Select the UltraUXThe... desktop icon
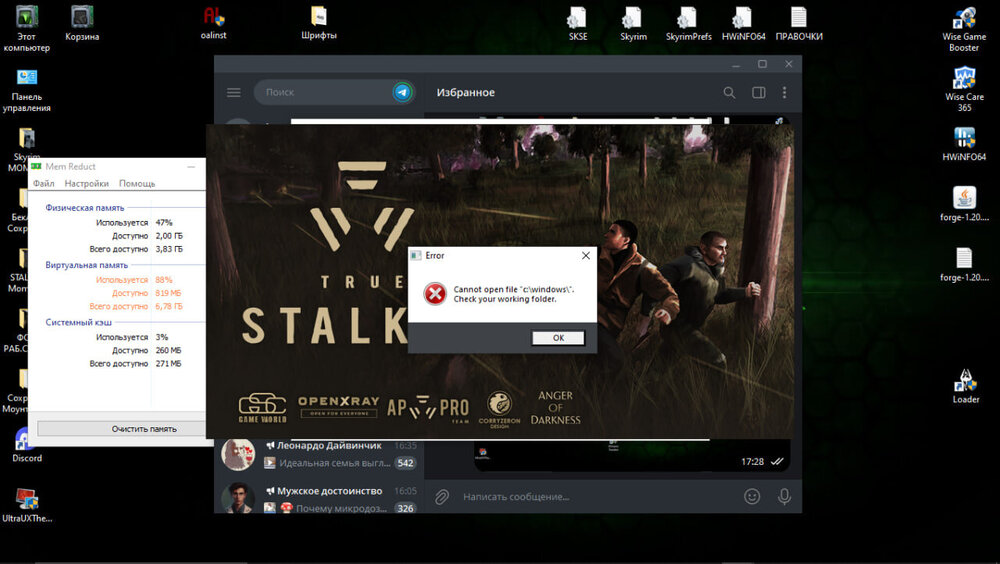 coord(27,505)
